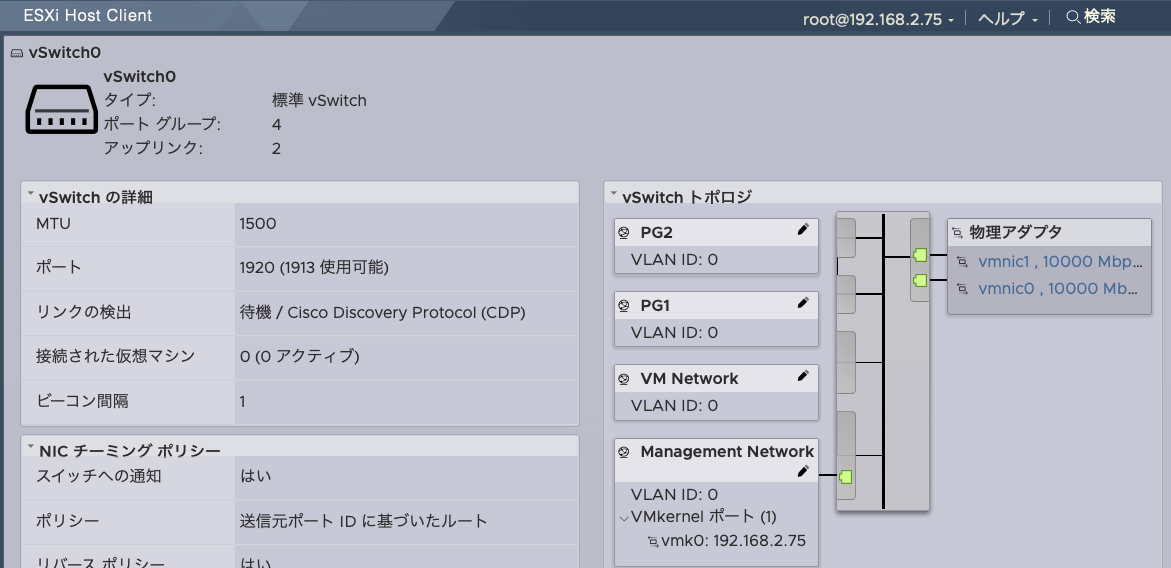Open vmnic0 physical adapter link
1171x568 pixels.
click(x=1057, y=289)
